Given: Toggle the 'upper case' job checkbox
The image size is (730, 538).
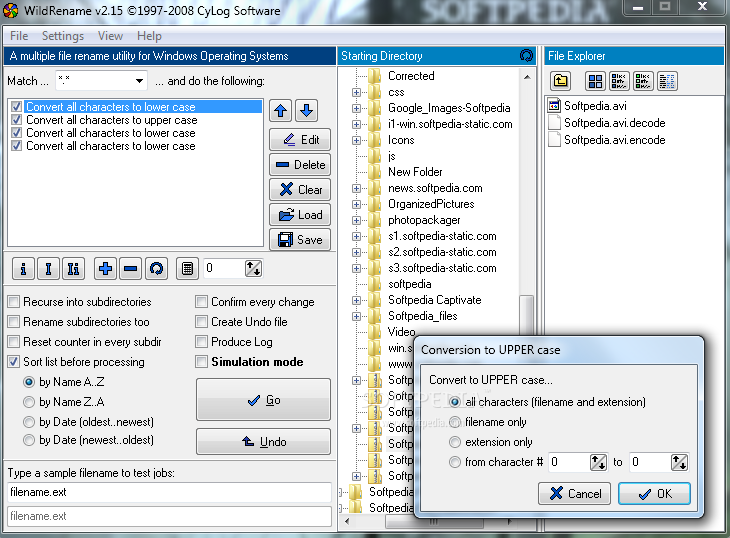Looking at the screenshot, I should [x=17, y=120].
